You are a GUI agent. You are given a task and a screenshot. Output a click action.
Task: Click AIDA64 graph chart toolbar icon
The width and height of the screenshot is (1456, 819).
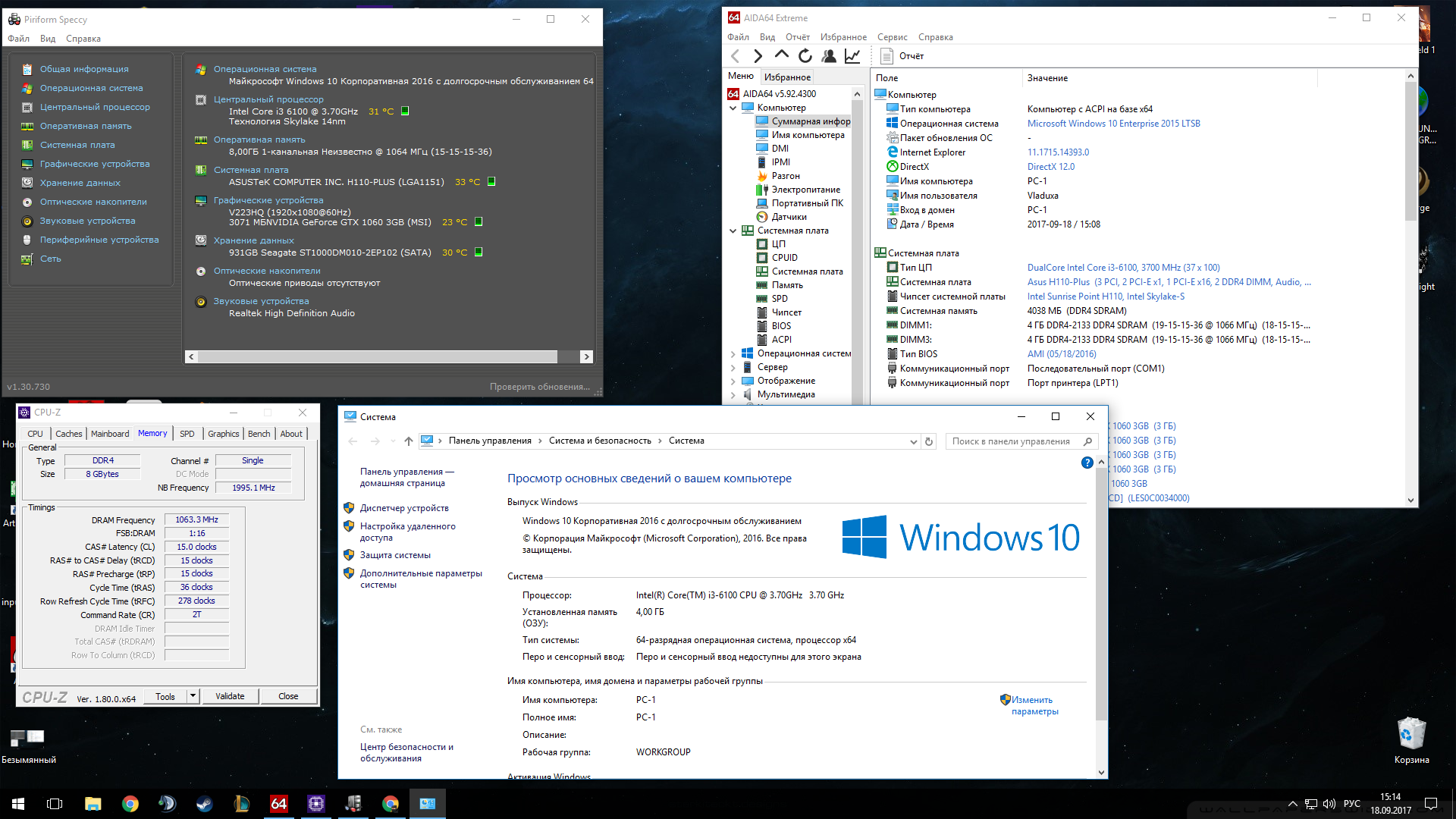[852, 56]
